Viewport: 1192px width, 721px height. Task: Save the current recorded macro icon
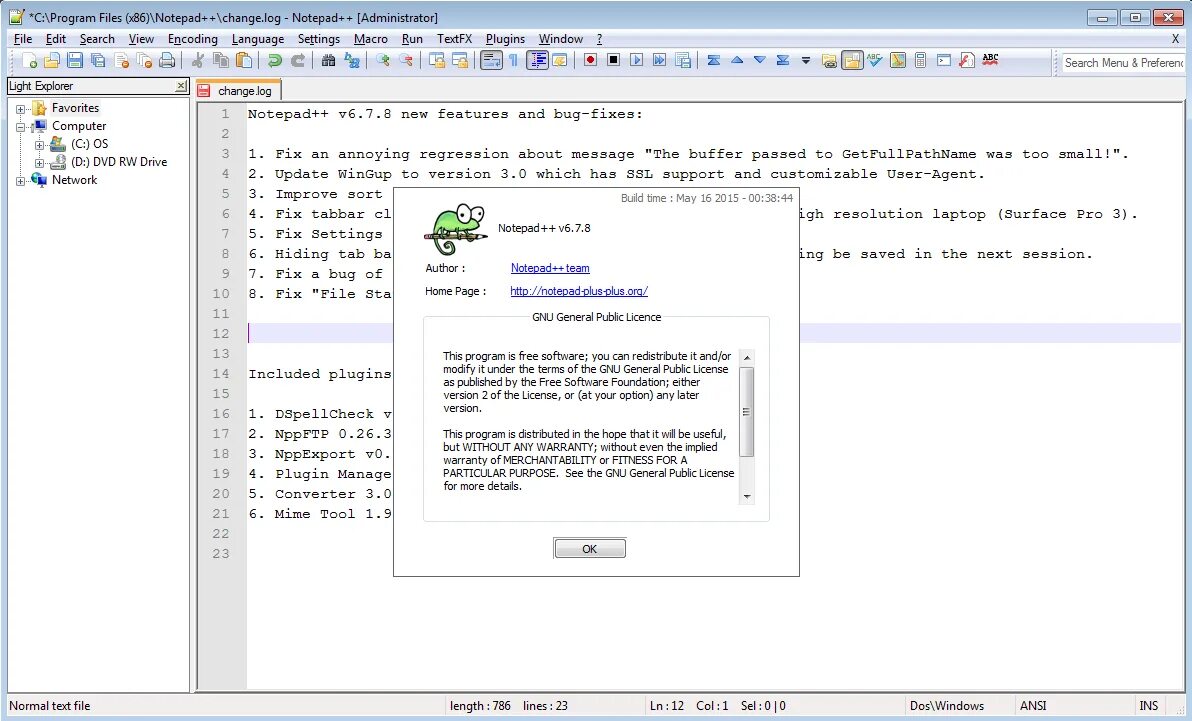[683, 60]
